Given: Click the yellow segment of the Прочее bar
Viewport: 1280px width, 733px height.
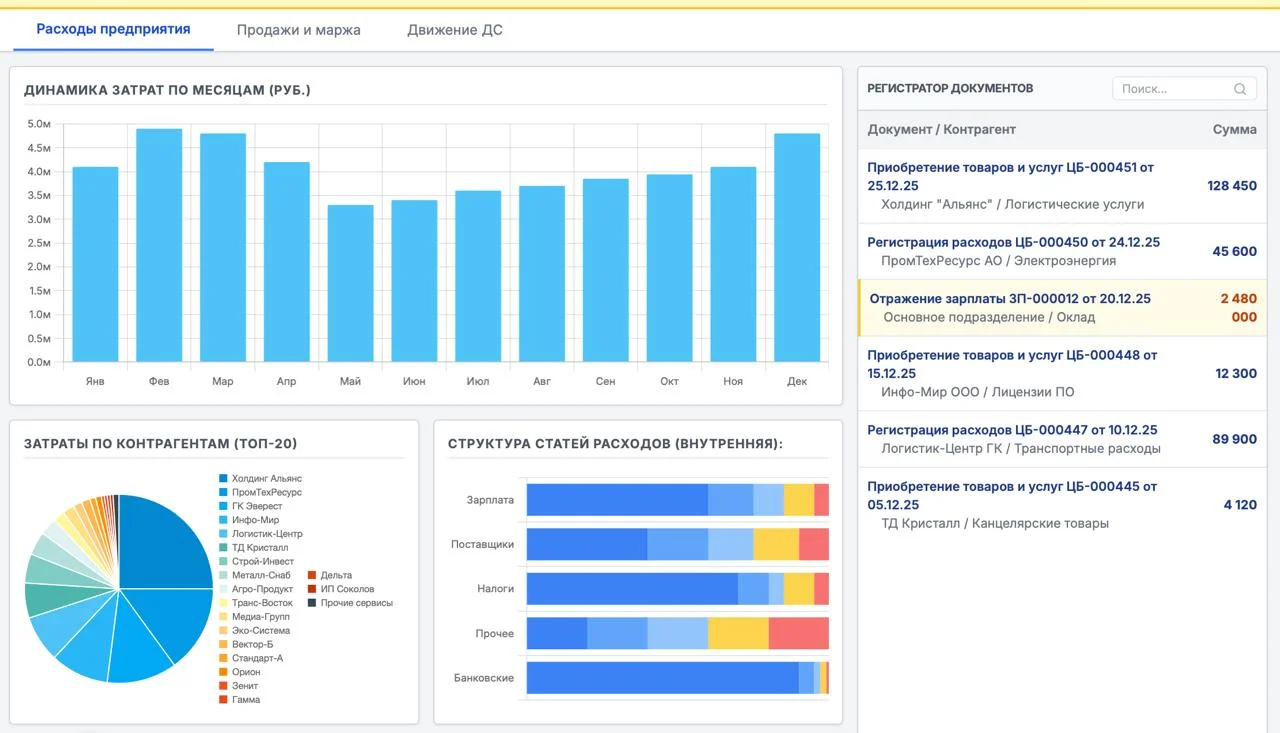Looking at the screenshot, I should pos(738,634).
